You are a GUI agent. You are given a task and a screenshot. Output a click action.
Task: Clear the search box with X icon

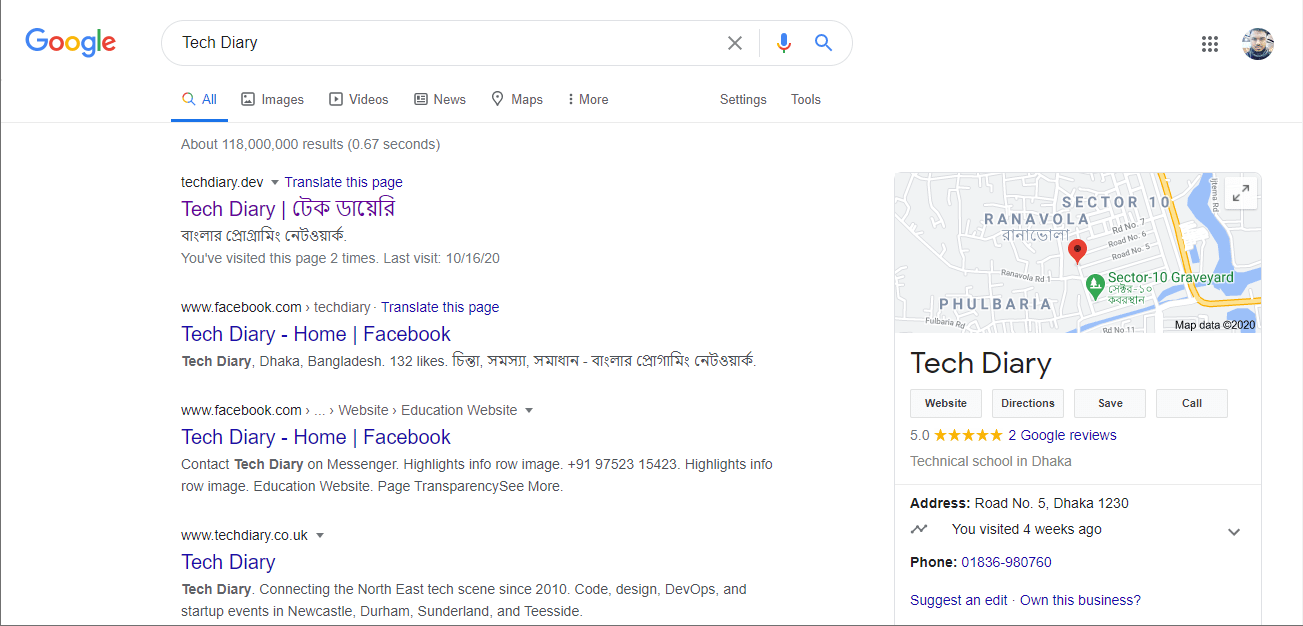[x=735, y=43]
